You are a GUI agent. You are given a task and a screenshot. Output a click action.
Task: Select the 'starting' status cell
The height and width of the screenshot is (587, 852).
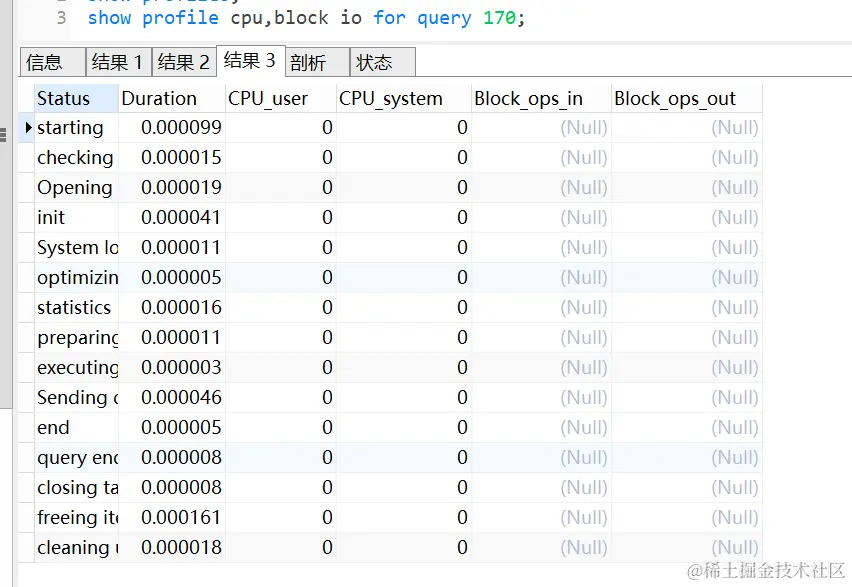76,128
